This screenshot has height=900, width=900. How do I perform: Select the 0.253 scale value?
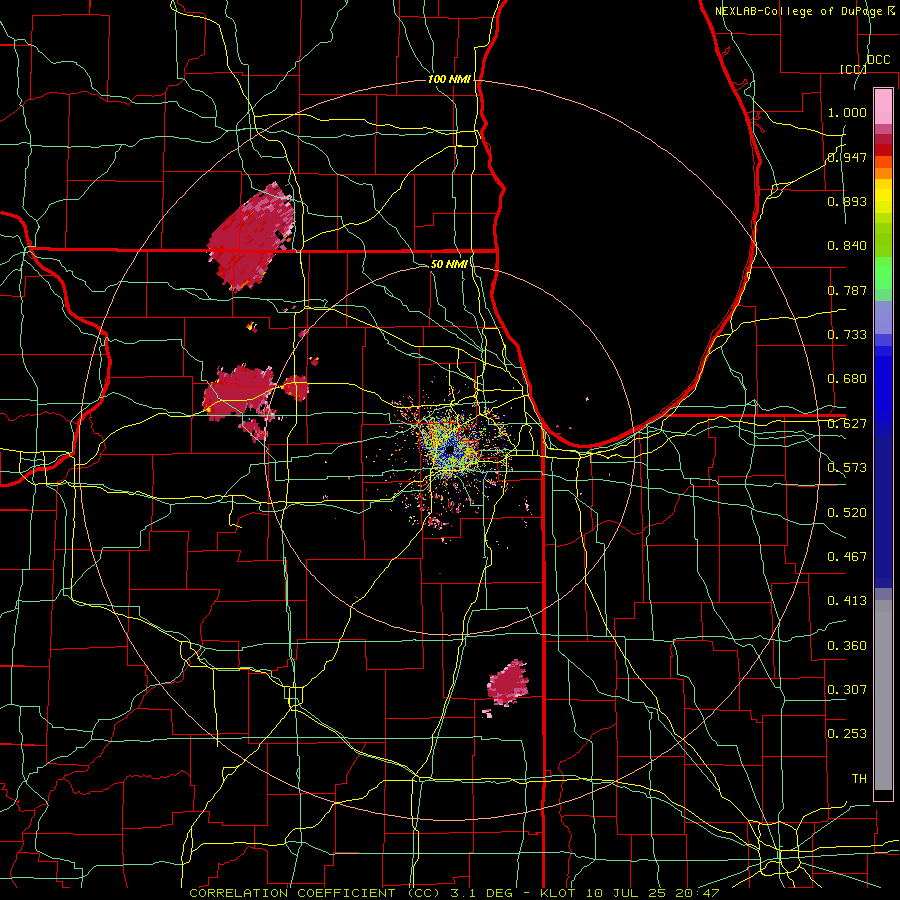(x=847, y=734)
